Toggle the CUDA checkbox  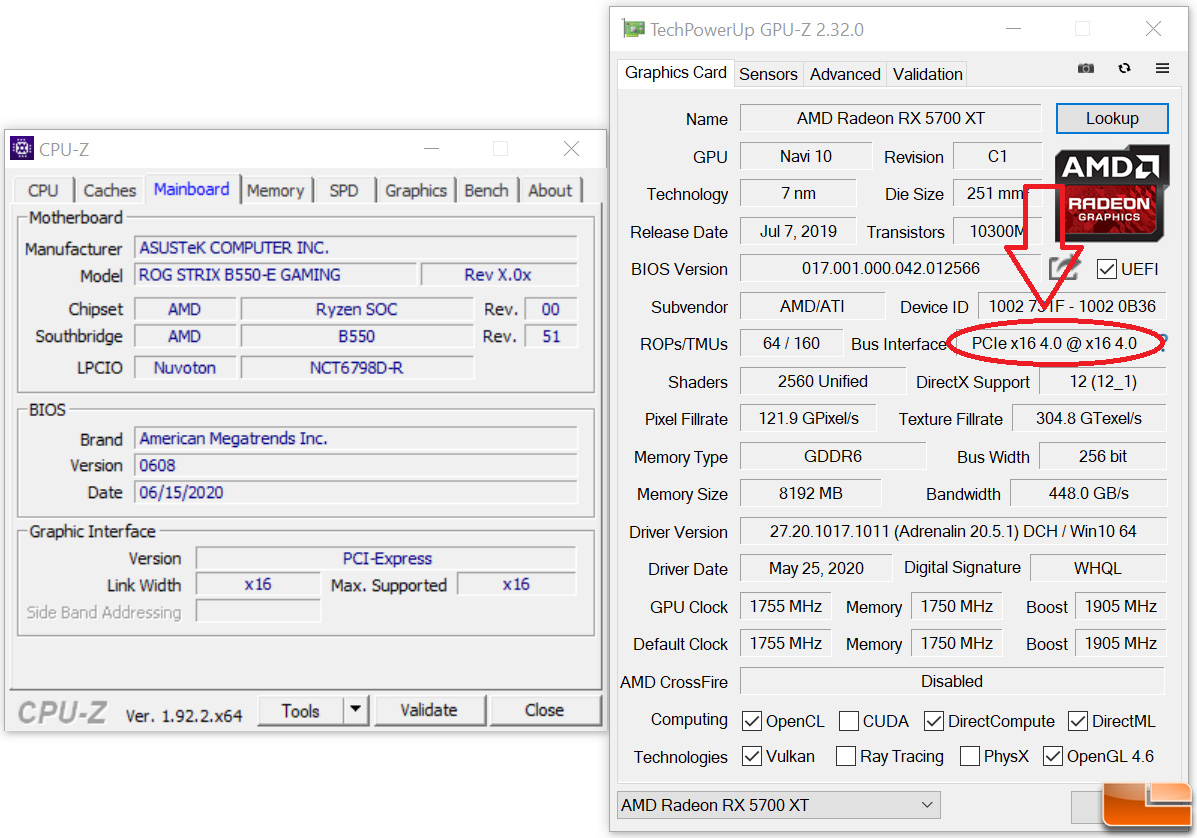(848, 721)
